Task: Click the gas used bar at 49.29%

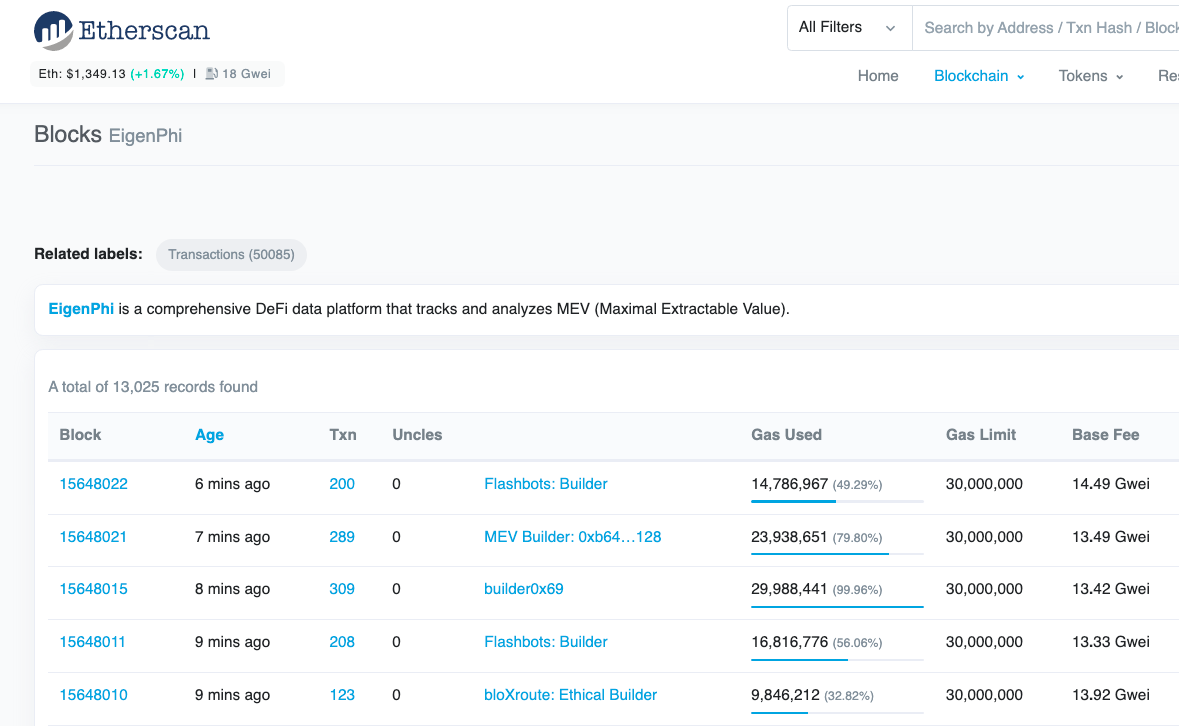Action: coord(837,501)
